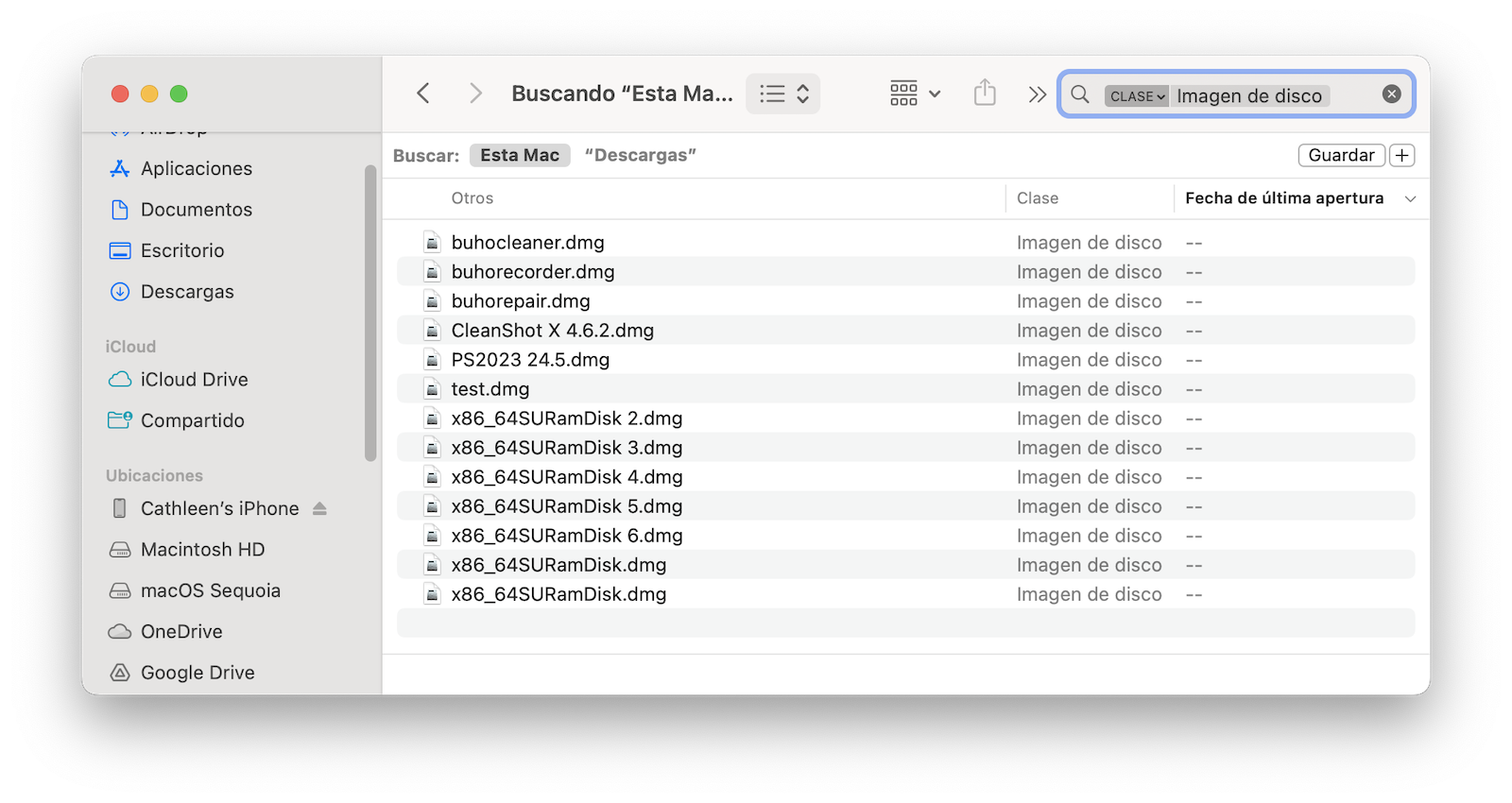Select the file x86_64SURamDisk 5.dmg

567,506
